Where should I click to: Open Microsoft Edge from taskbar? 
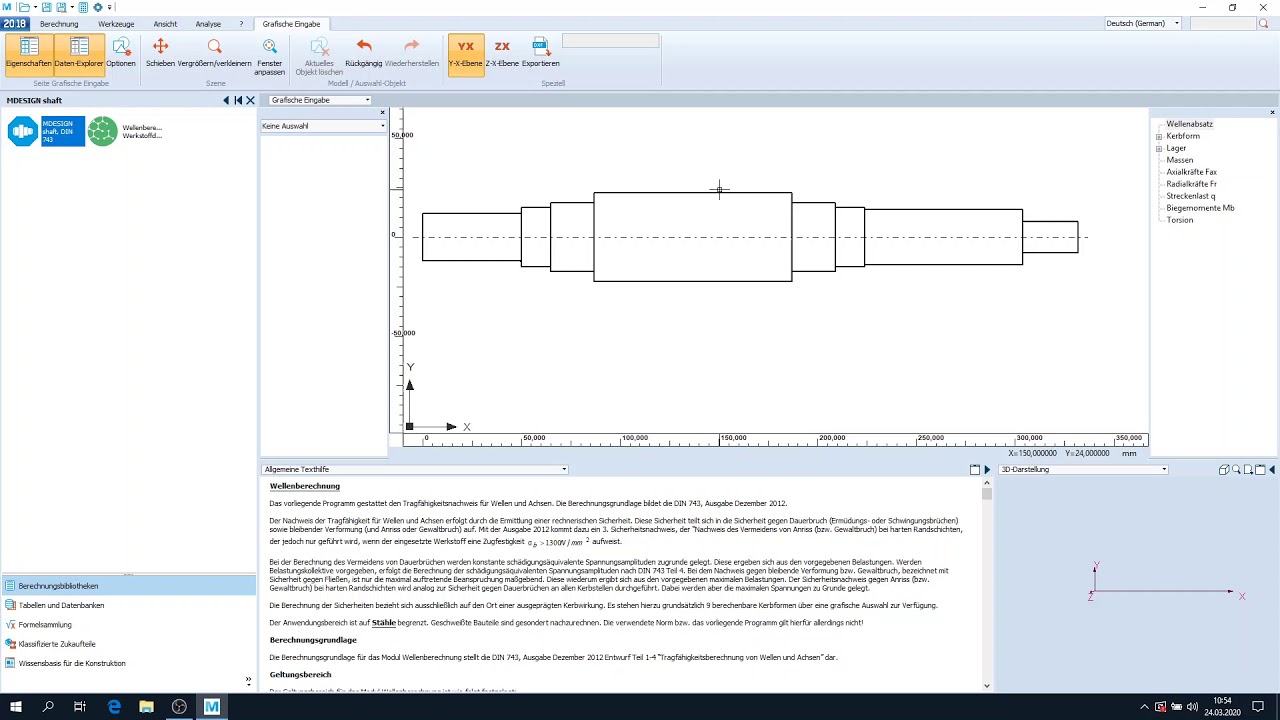click(114, 707)
